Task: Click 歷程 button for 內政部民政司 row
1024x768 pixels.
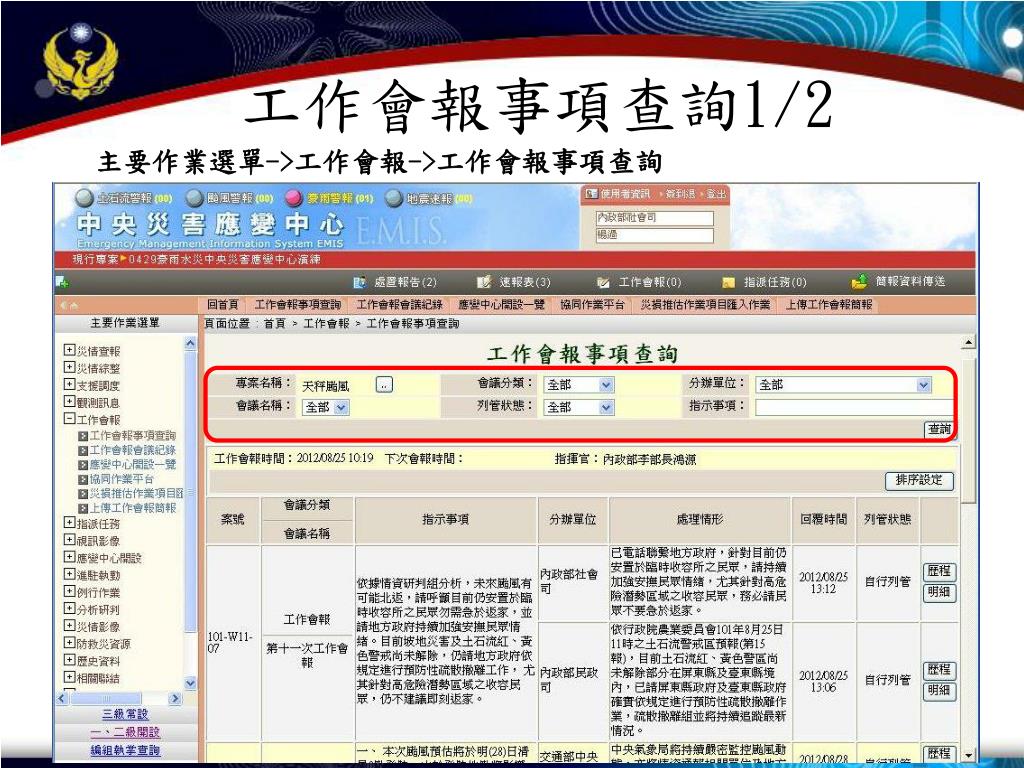Action: click(939, 669)
